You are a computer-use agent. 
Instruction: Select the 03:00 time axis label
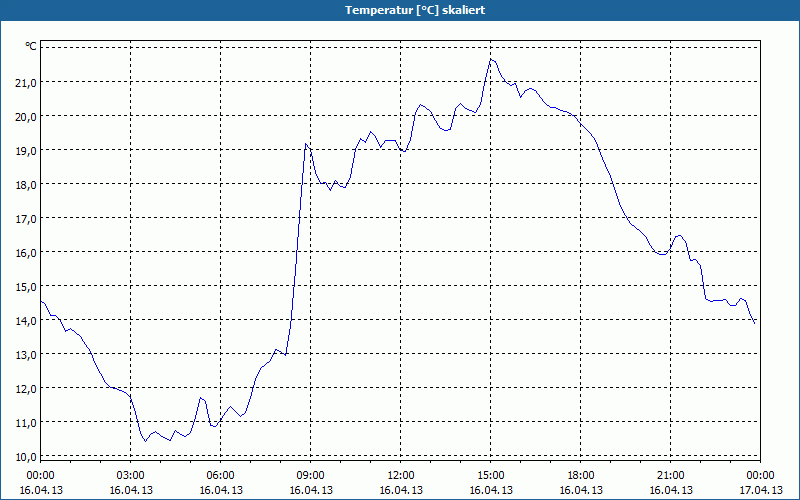tap(131, 476)
